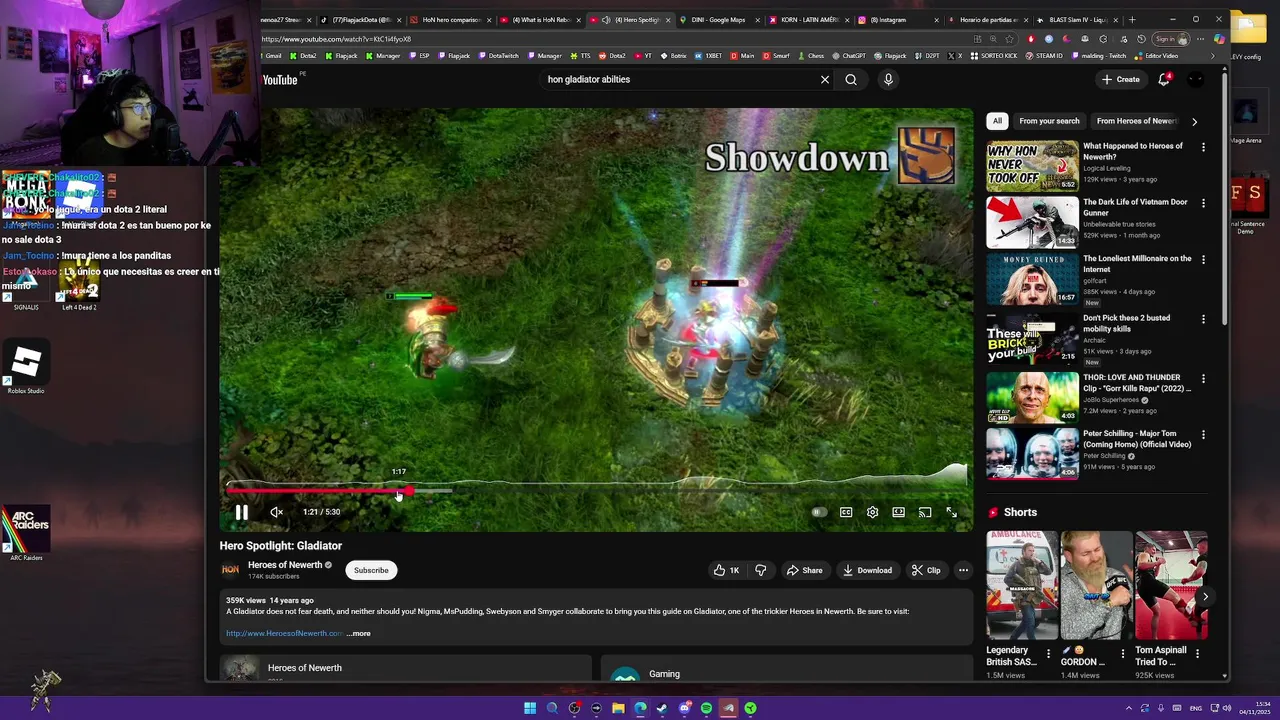Open the Chess bookmark
This screenshot has height=720, width=1280.
[810, 56]
